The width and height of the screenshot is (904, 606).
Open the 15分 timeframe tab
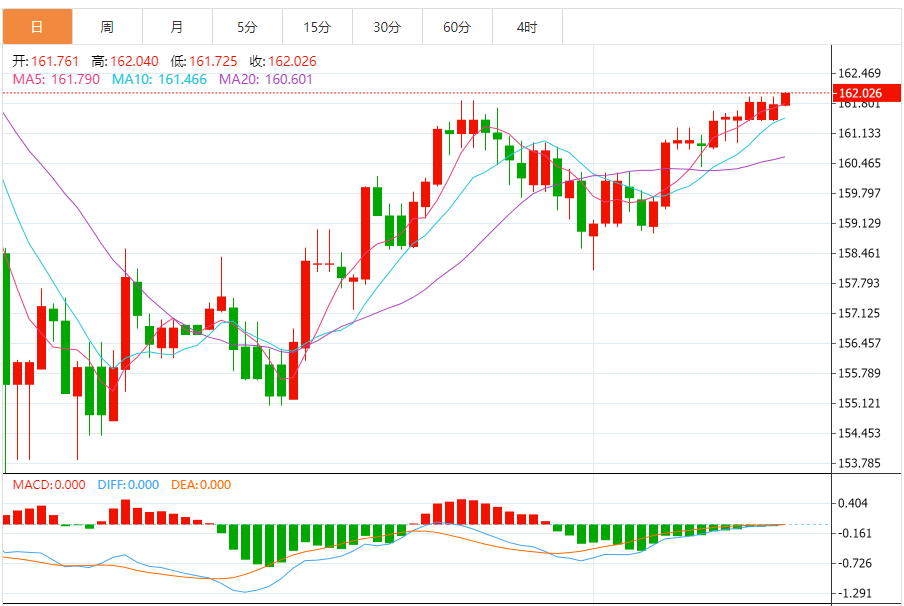[317, 27]
